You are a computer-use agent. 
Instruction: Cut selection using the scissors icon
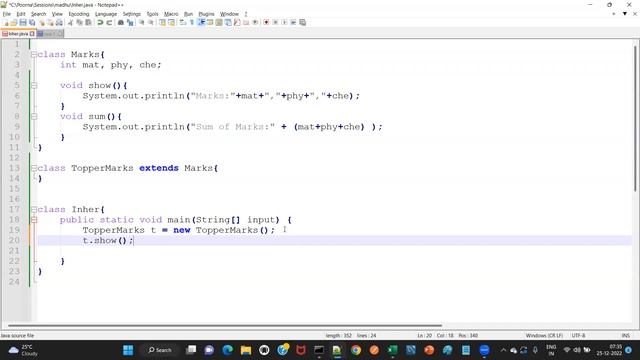click(71, 23)
